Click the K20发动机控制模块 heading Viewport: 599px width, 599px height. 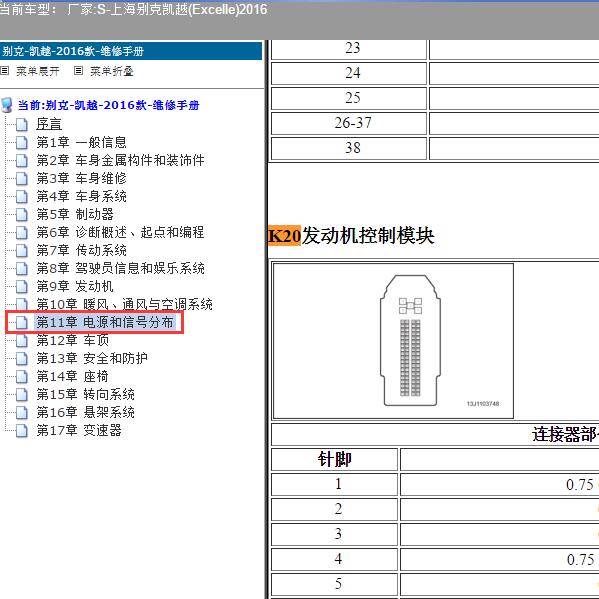coord(351,236)
